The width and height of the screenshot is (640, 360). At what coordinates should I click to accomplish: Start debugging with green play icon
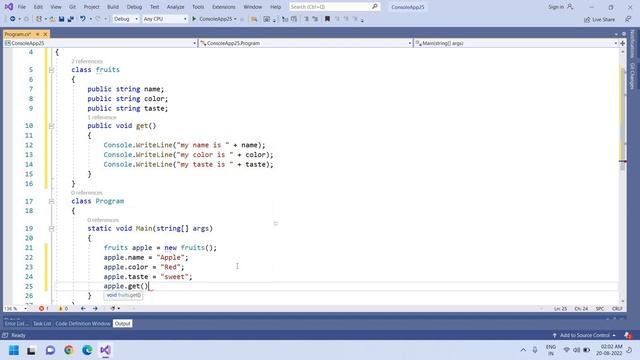click(x=194, y=19)
